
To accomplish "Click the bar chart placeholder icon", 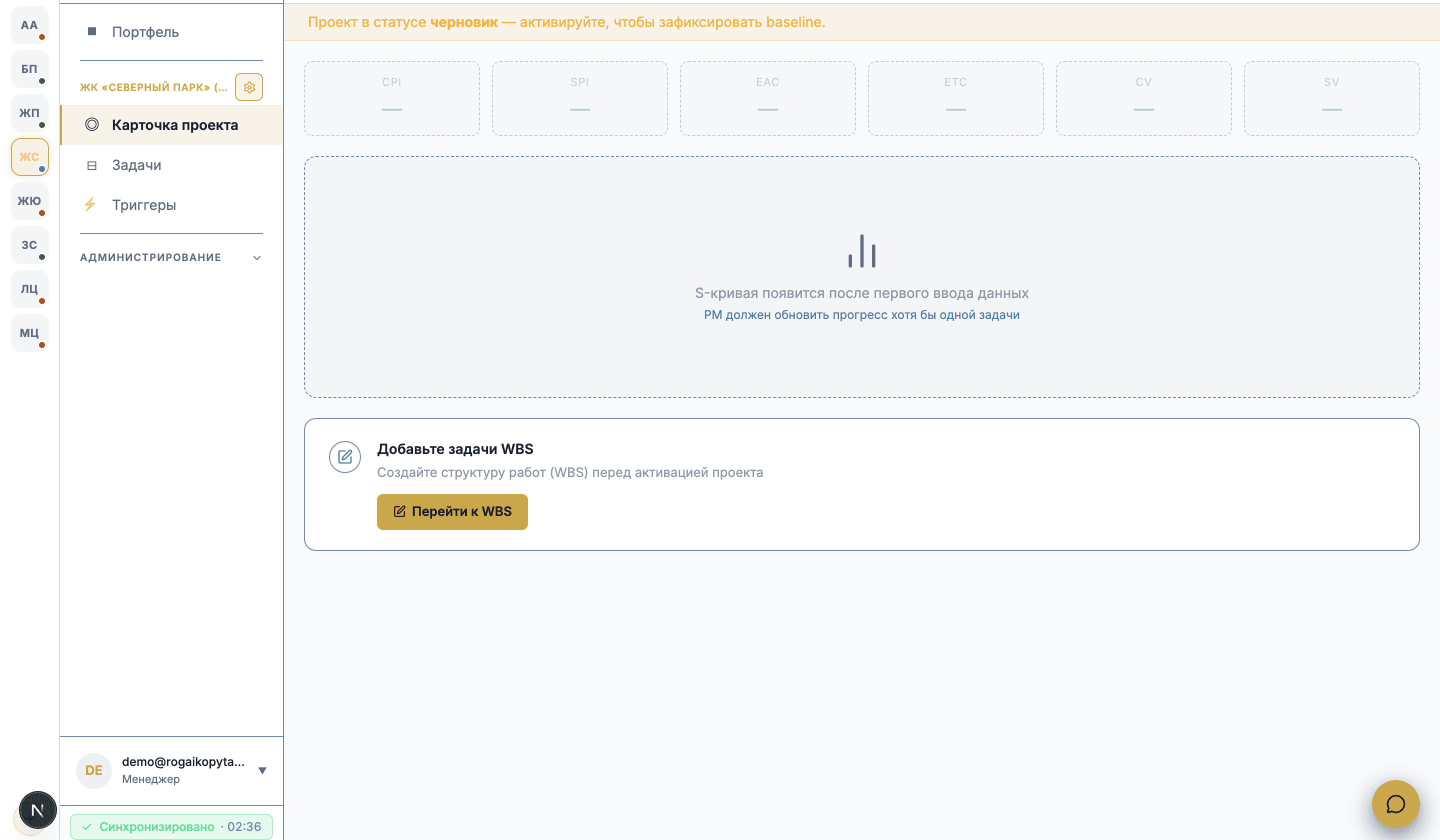I will pyautogui.click(x=861, y=251).
